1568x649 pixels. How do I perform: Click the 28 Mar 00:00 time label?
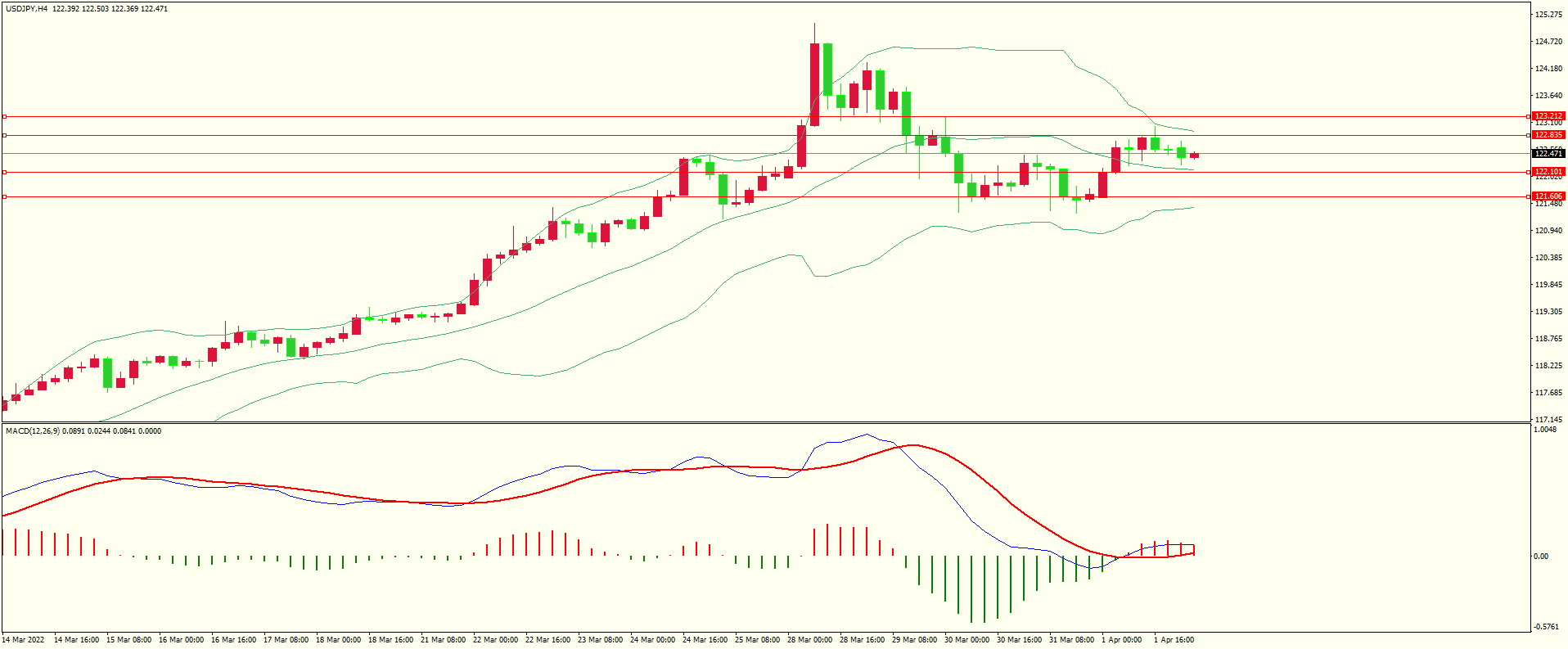810,640
